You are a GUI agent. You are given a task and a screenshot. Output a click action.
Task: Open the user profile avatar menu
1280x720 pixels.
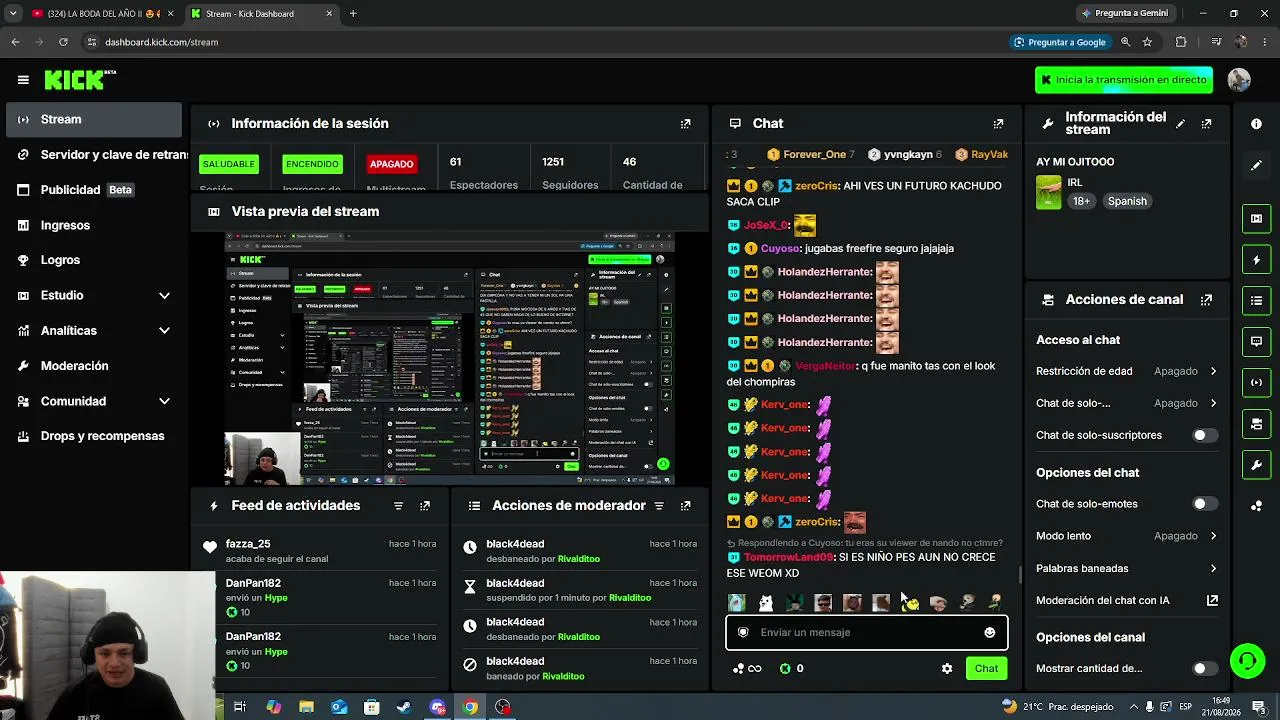[x=1239, y=80]
